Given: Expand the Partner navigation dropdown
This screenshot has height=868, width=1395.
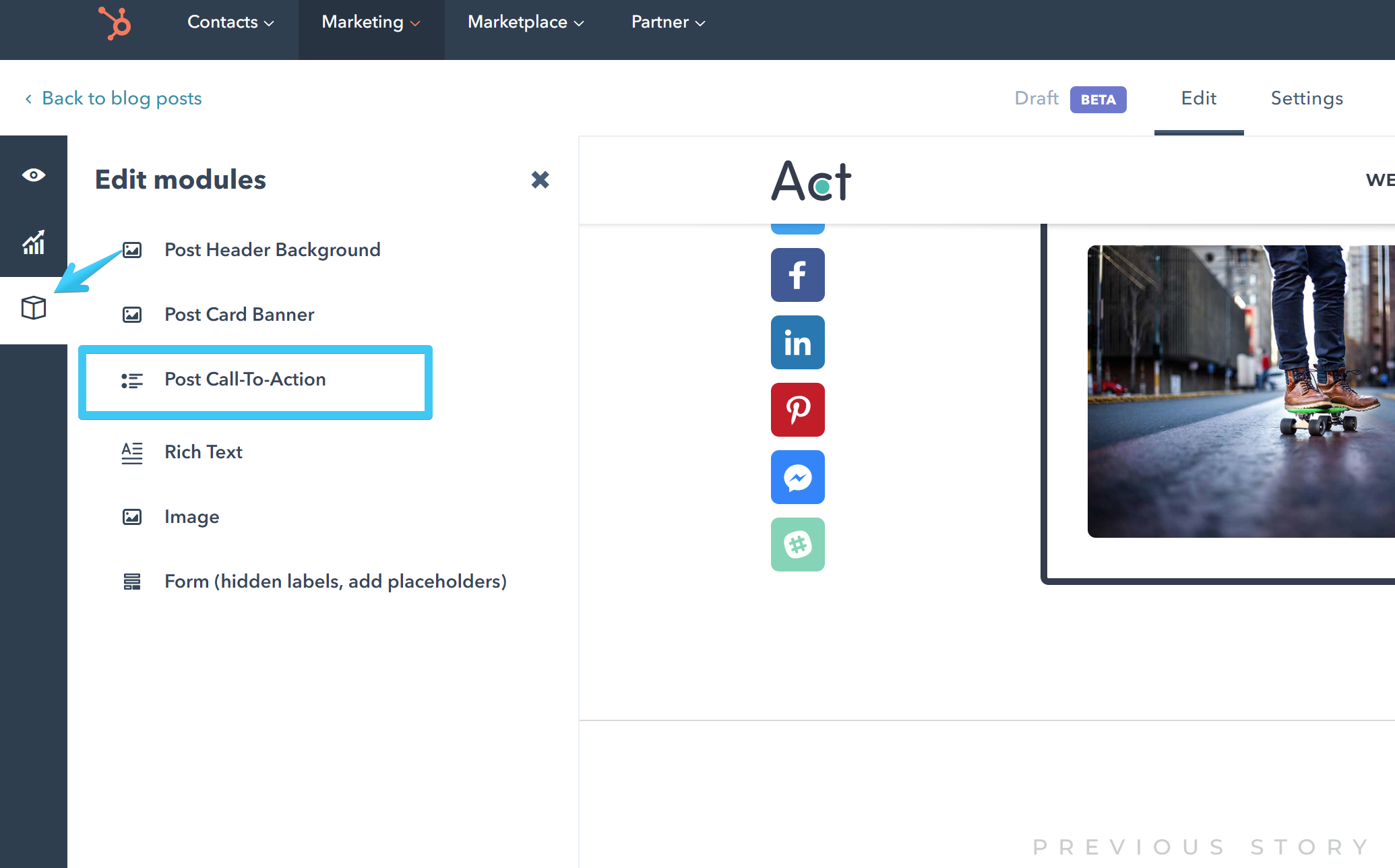Looking at the screenshot, I should 667,22.
